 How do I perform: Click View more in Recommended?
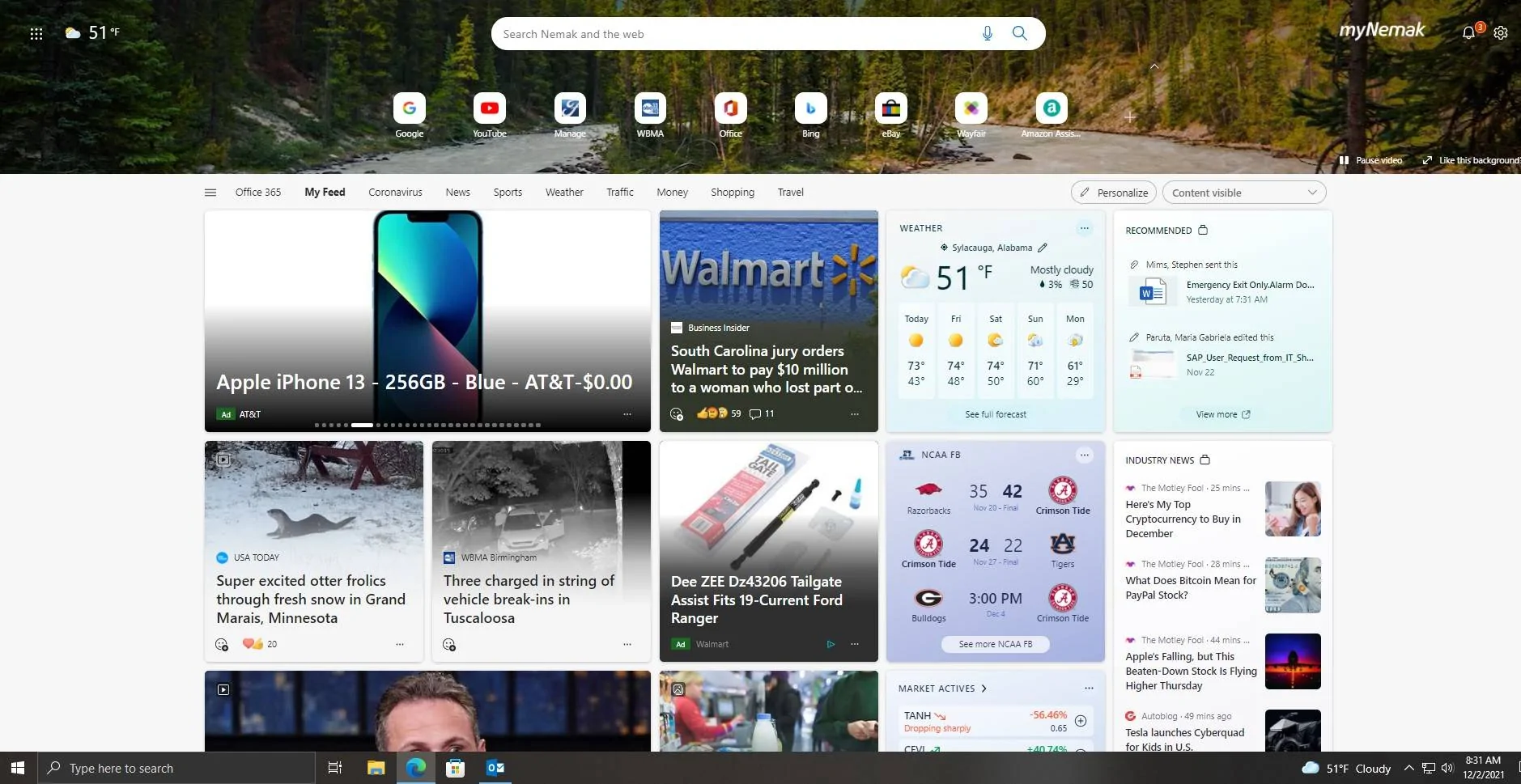click(1223, 414)
